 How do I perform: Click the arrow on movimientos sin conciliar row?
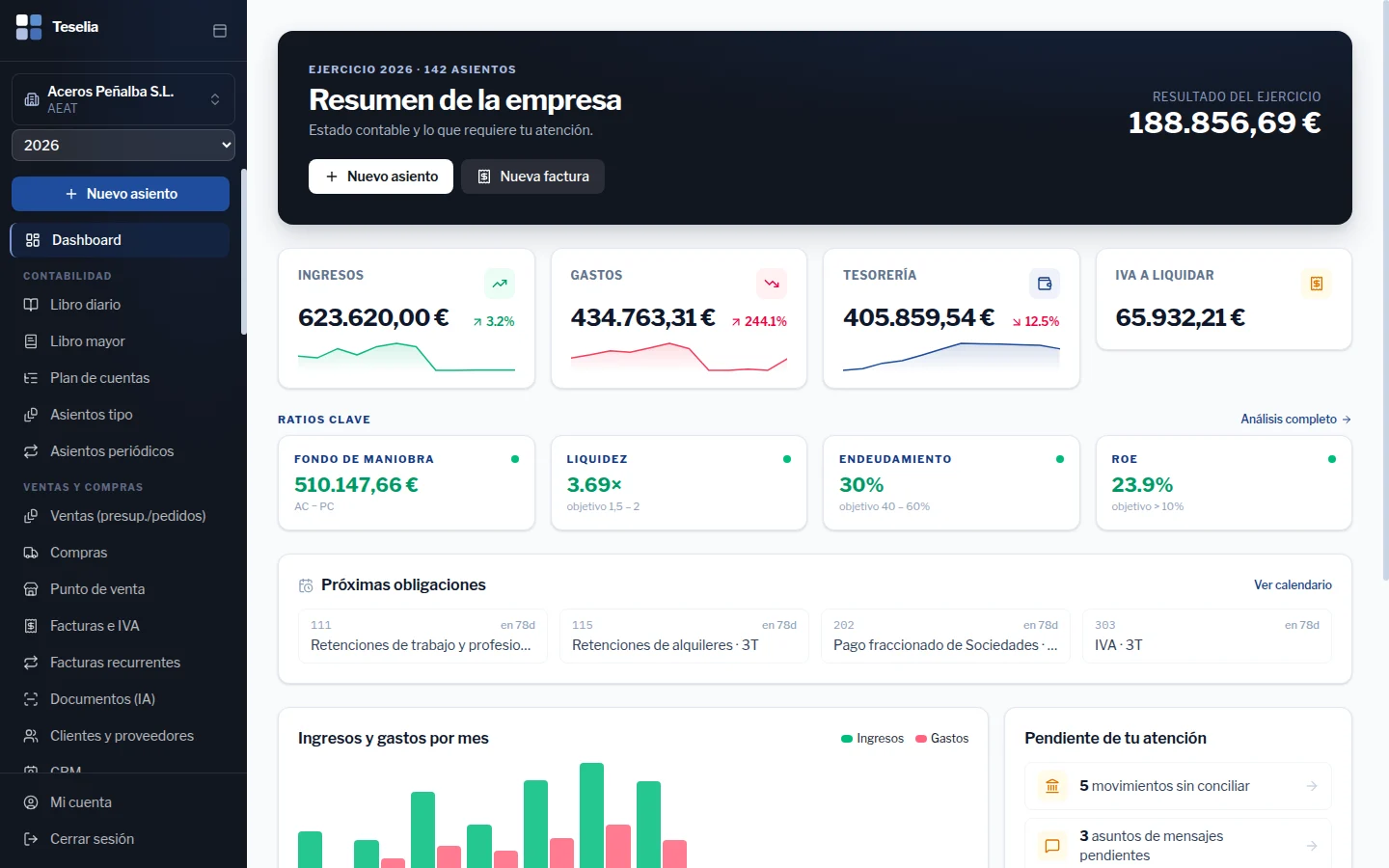pyautogui.click(x=1312, y=786)
